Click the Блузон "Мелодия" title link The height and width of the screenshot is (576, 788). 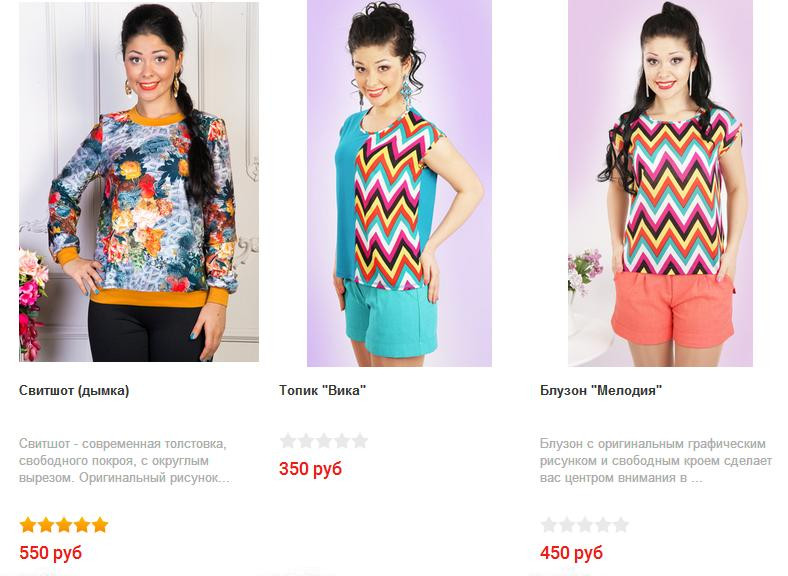point(601,391)
